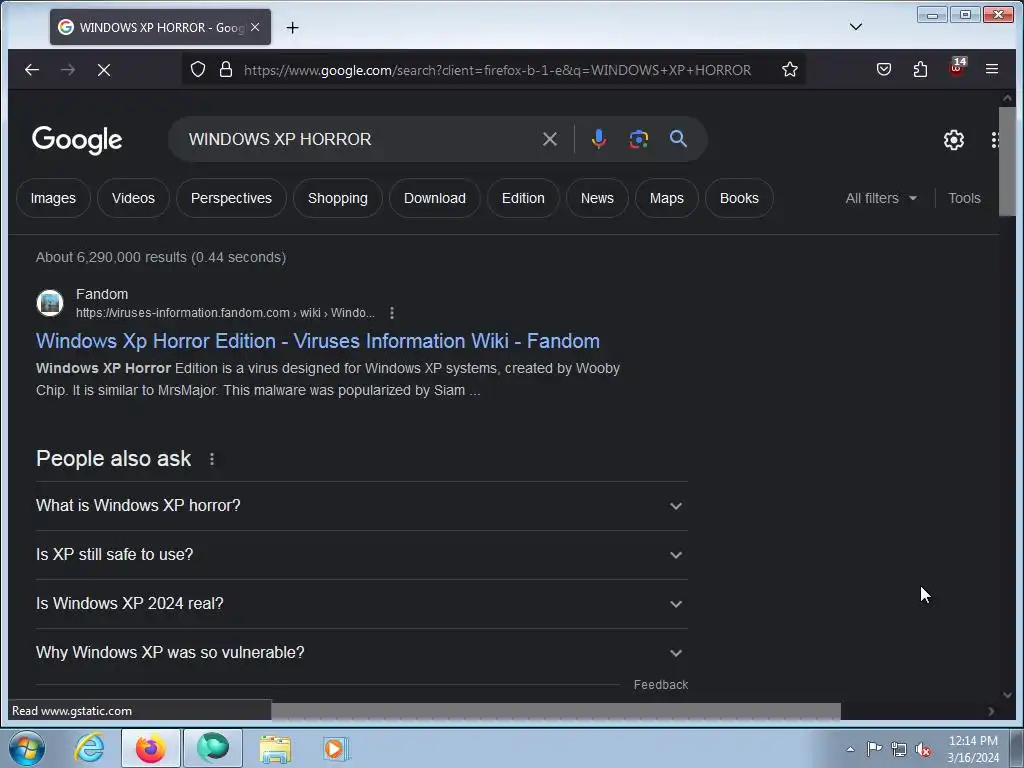The image size is (1024, 768).
Task: Open the tracking protection shield icon
Action: click(x=198, y=69)
